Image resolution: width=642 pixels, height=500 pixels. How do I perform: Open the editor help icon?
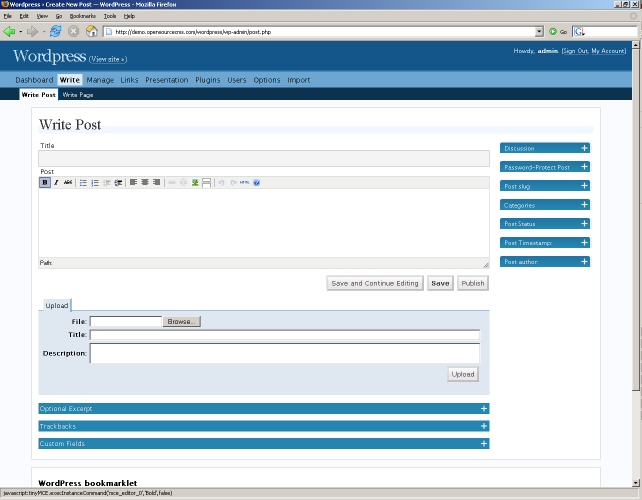tap(257, 183)
